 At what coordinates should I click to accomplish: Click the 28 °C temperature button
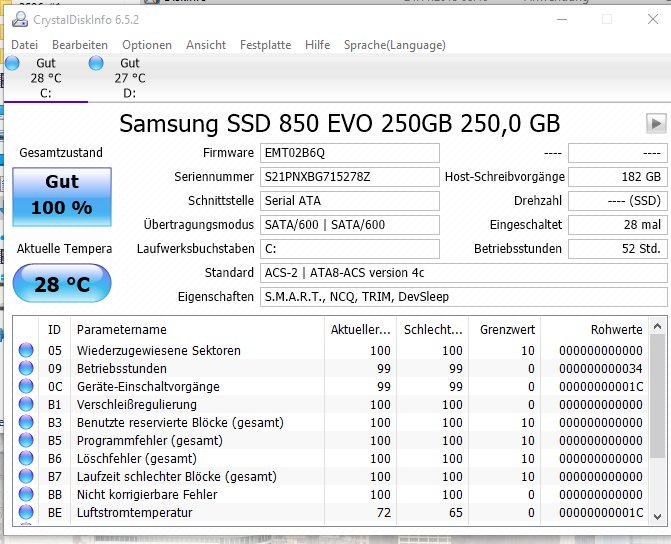(x=62, y=283)
